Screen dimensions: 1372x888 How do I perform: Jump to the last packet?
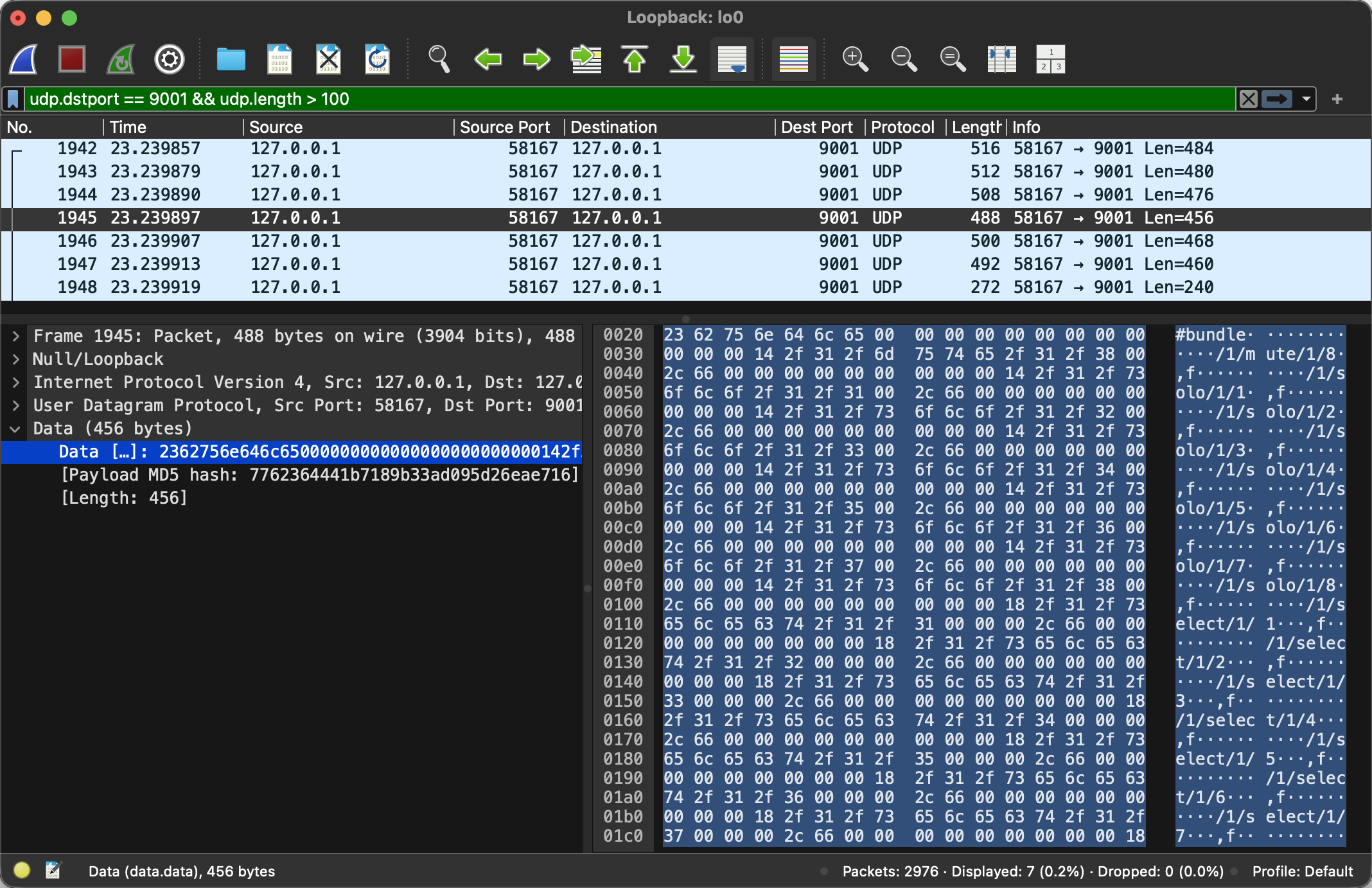click(x=683, y=60)
